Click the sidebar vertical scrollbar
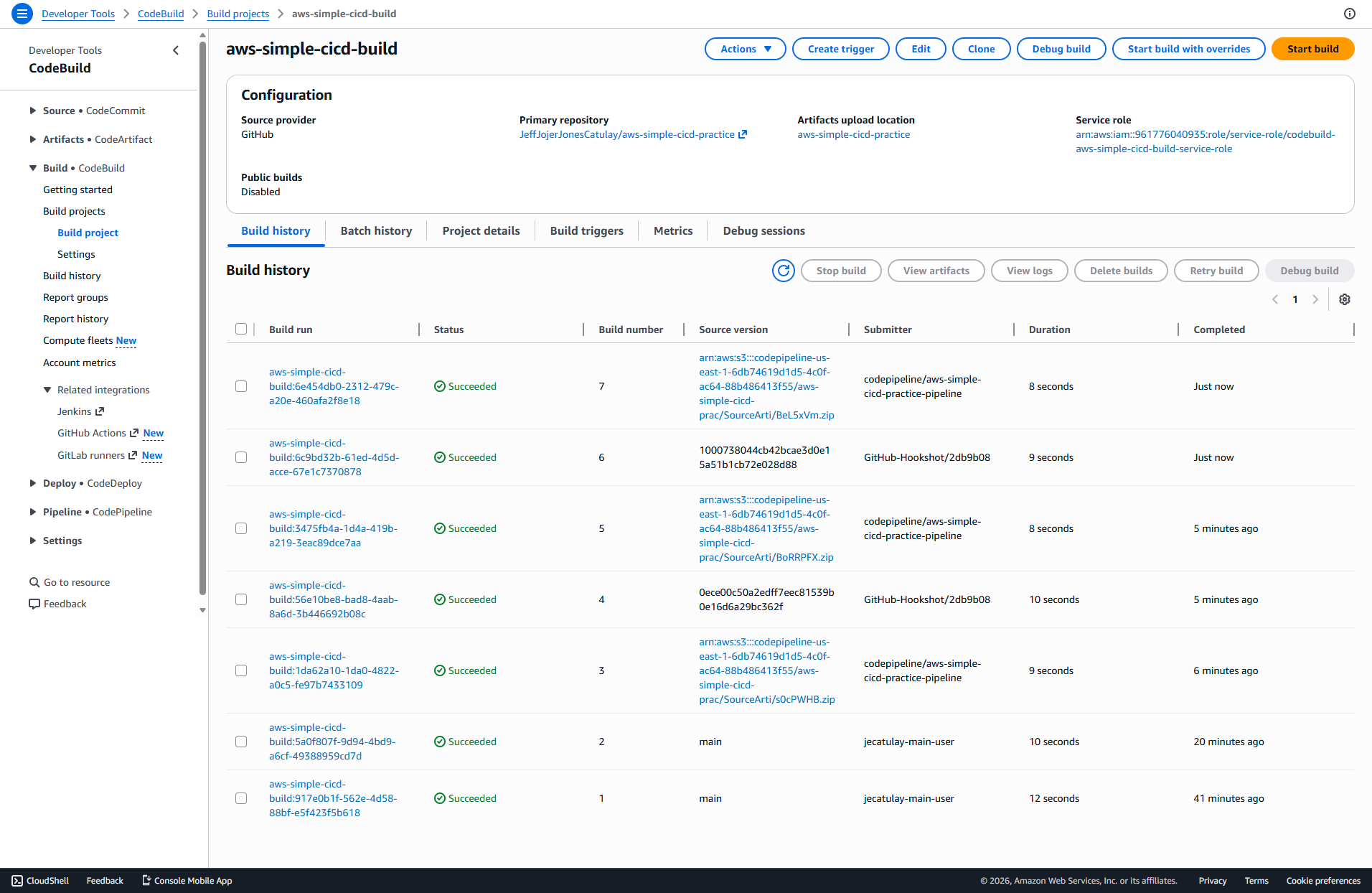Image resolution: width=1372 pixels, height=893 pixels. (202, 316)
